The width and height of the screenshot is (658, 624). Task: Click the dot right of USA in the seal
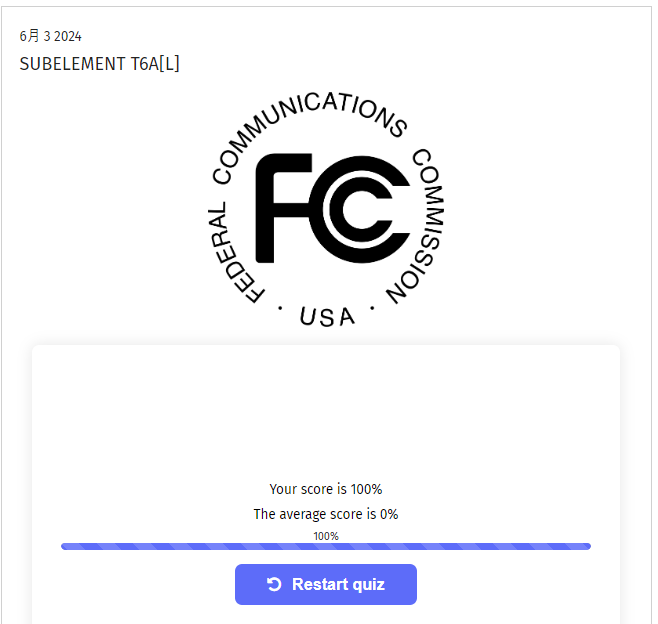(372, 308)
